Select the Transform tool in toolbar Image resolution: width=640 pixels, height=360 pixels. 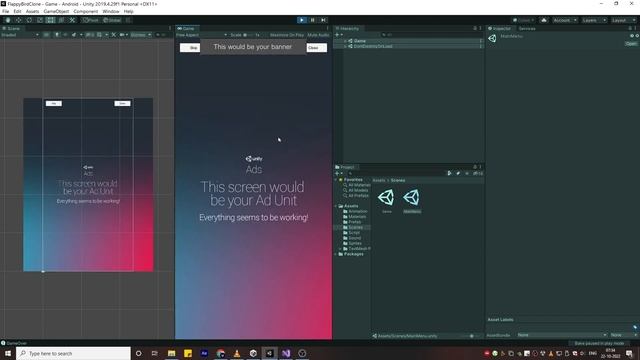[61, 20]
